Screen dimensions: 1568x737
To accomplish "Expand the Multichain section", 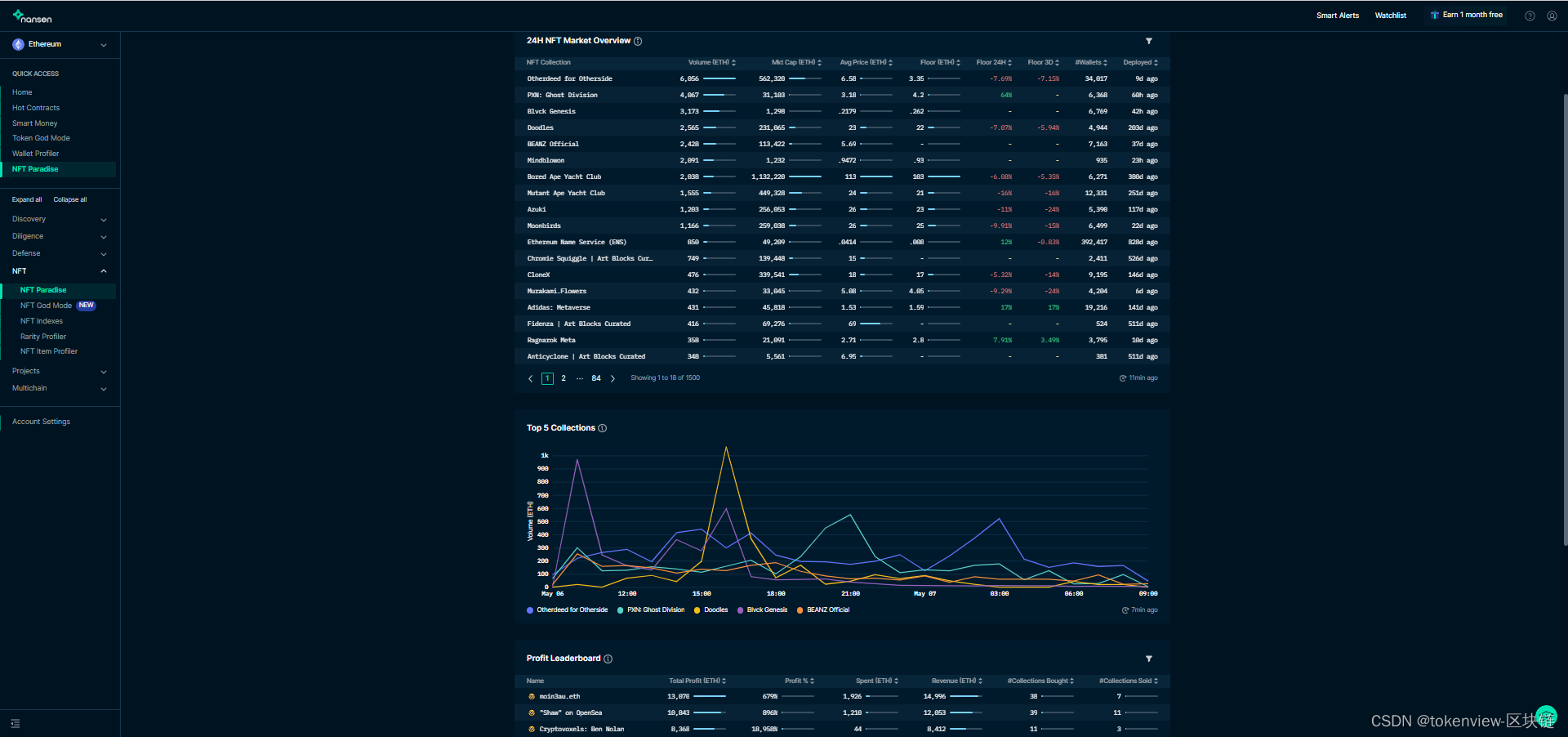I will tap(60, 388).
